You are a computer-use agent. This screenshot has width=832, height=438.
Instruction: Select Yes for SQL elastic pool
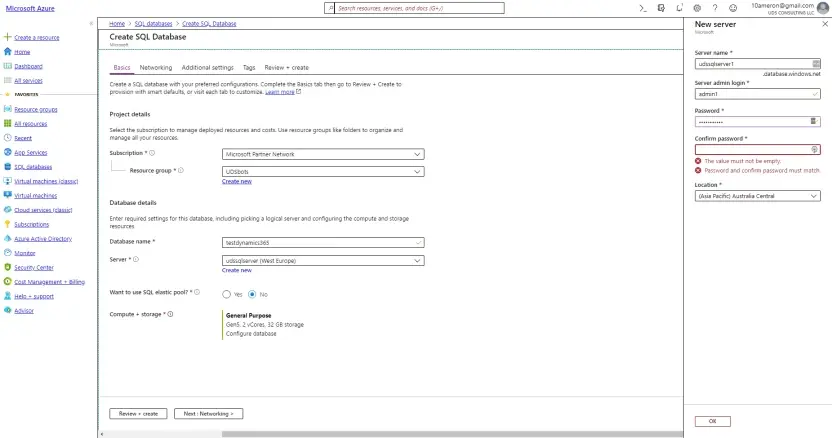coord(227,294)
